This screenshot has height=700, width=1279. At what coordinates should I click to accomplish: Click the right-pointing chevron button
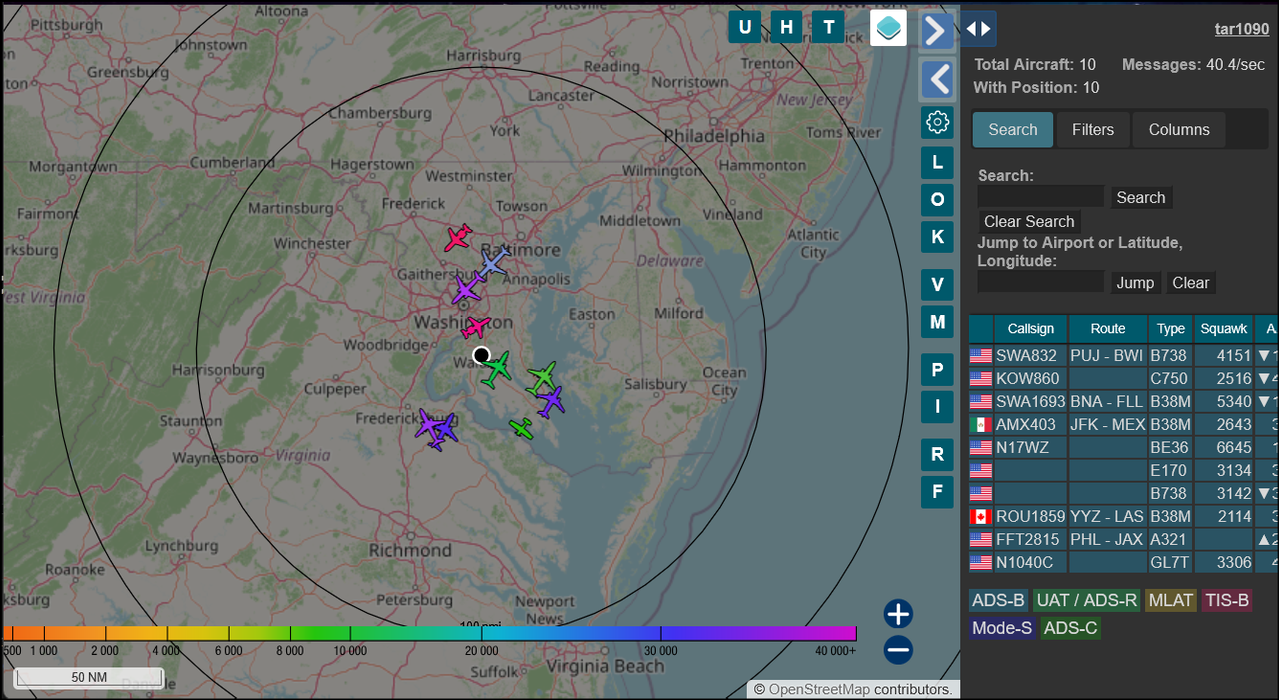(936, 31)
